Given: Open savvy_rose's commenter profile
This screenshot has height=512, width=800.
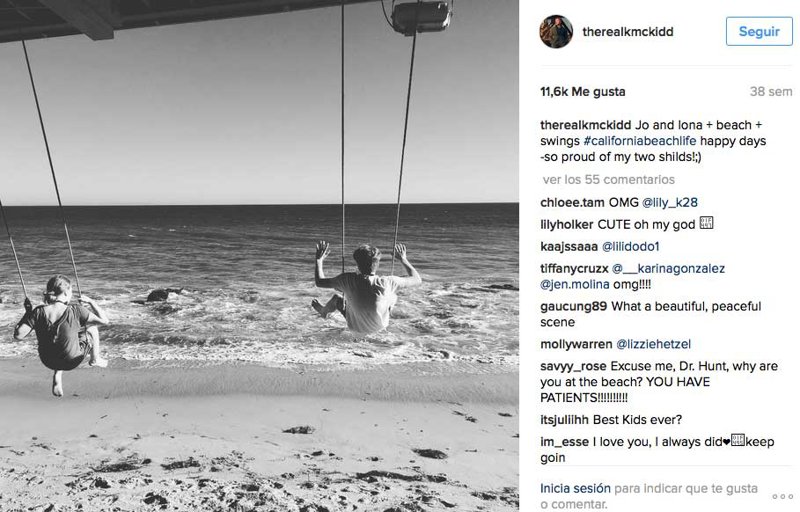Looking at the screenshot, I should click(572, 367).
